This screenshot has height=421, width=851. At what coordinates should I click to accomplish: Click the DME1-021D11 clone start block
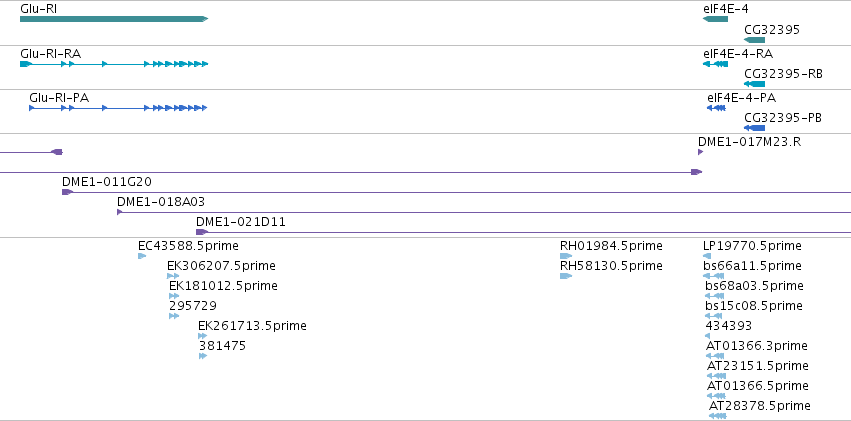tap(201, 232)
